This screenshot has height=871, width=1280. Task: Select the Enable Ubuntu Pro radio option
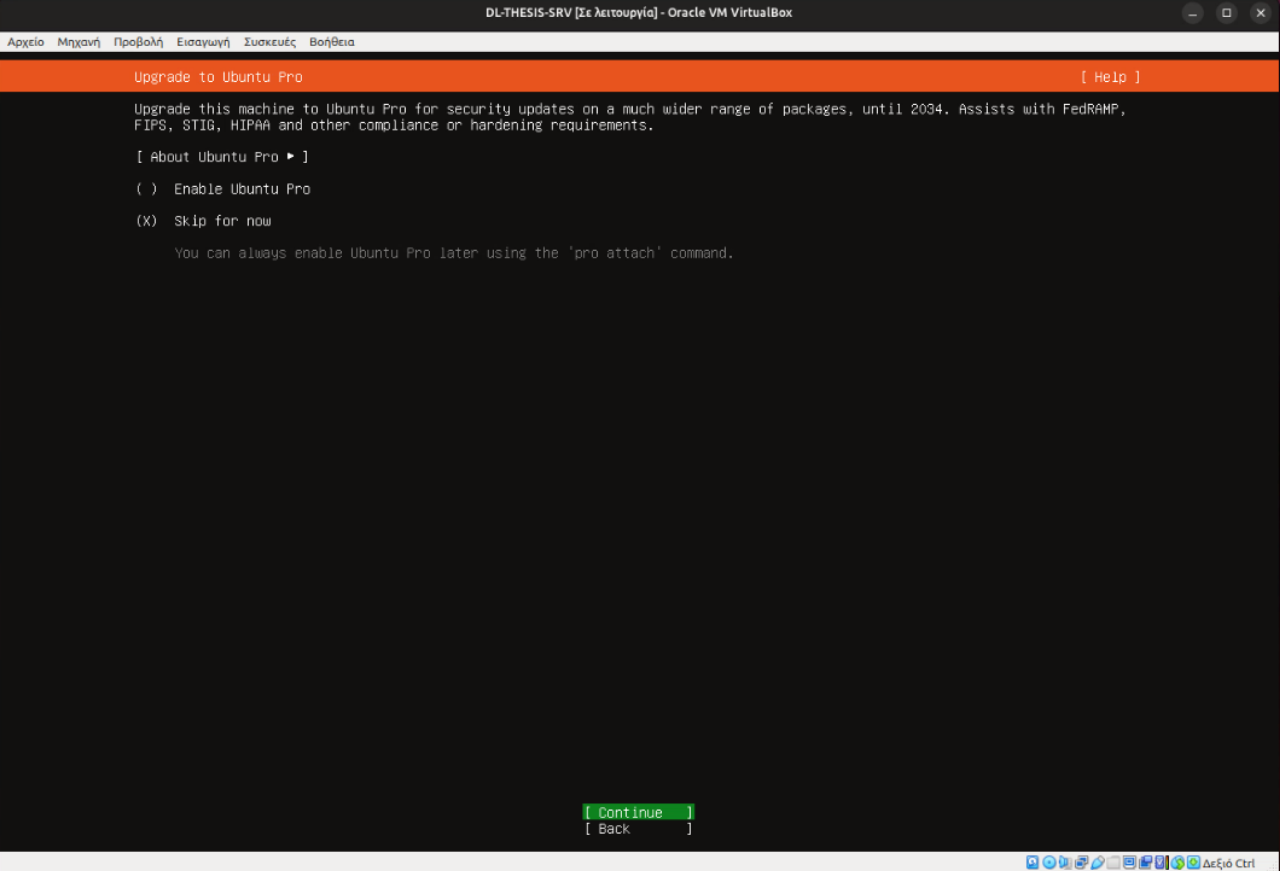(223, 189)
